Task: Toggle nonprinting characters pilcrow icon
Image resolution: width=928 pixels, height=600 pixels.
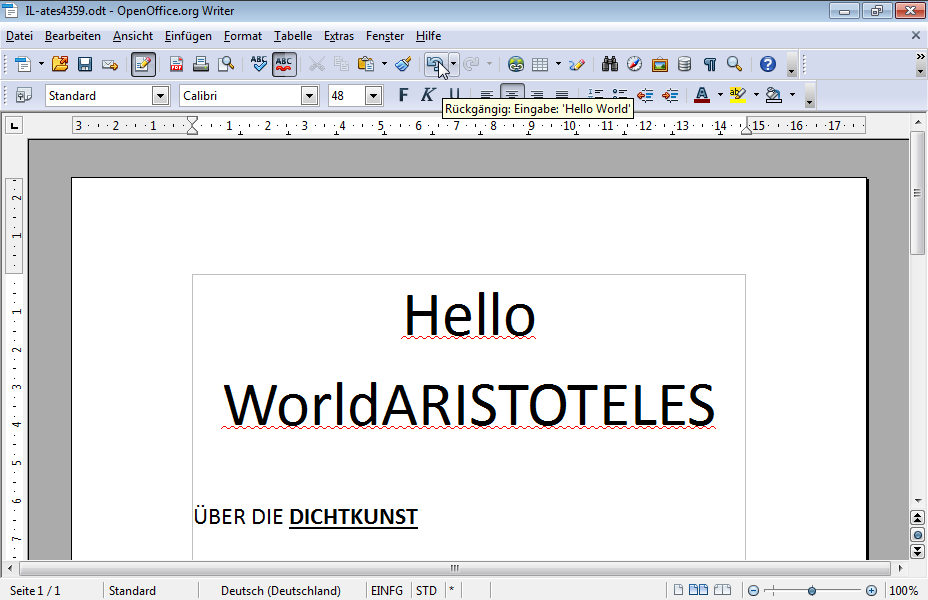Action: pos(710,64)
